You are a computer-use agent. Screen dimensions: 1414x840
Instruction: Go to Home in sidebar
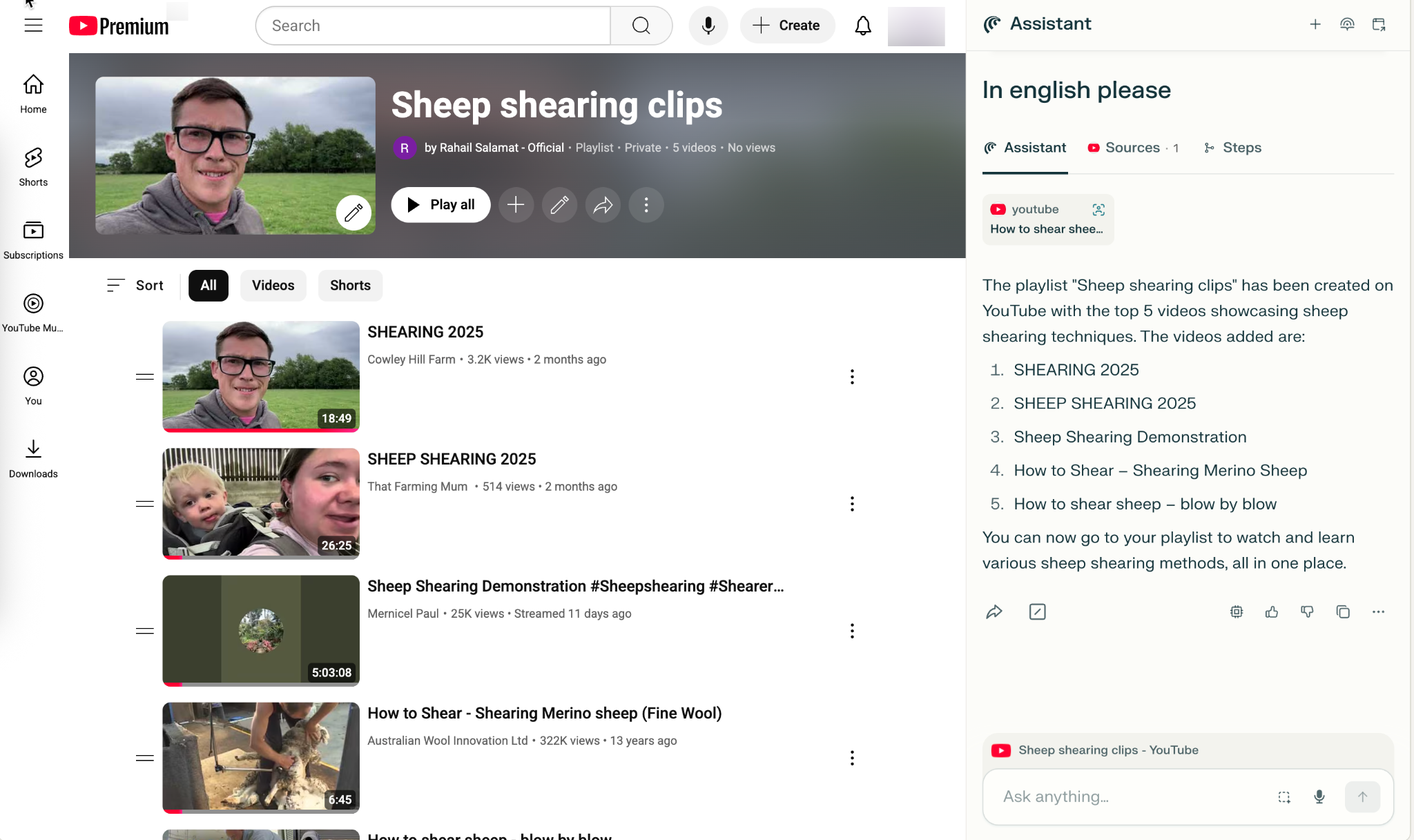[x=33, y=95]
